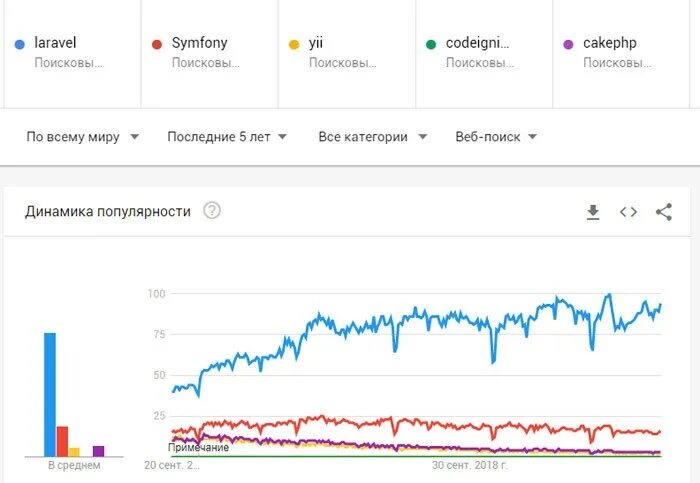Screen dimensions: 700x483
Task: Click the blue laravel color dot
Action: tap(20, 44)
